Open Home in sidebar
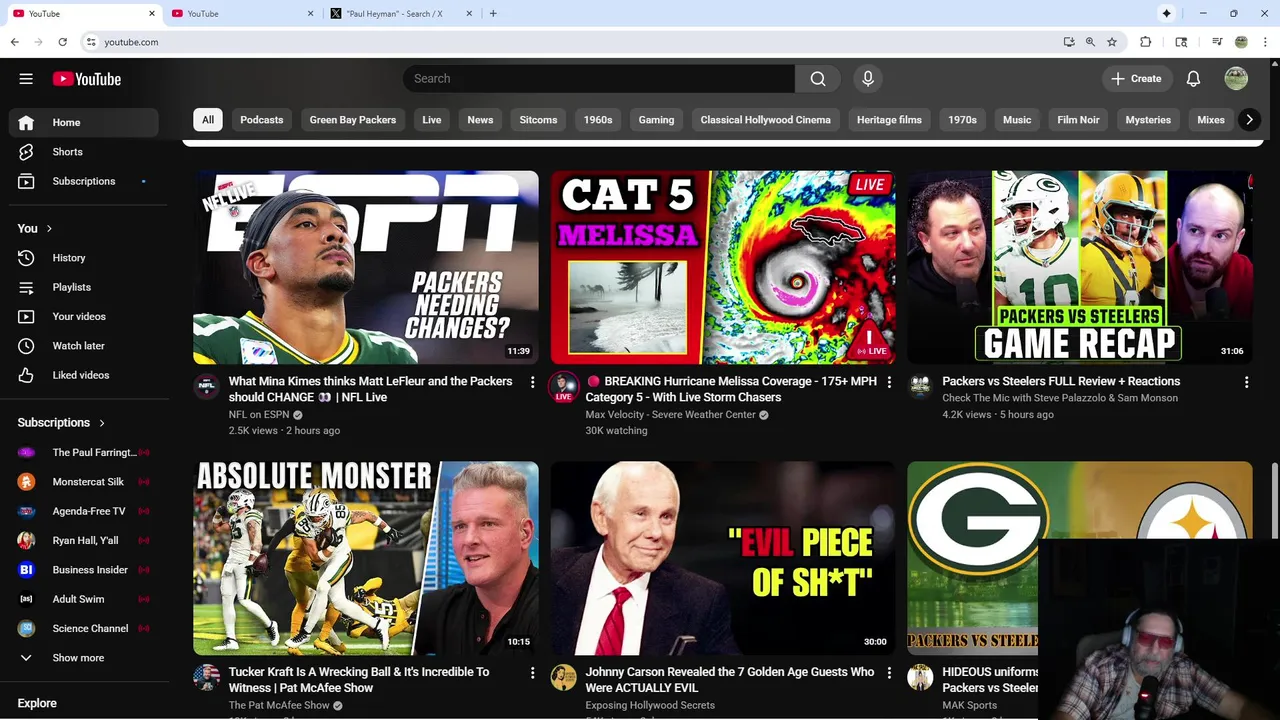Image resolution: width=1280 pixels, height=720 pixels. pos(84,123)
